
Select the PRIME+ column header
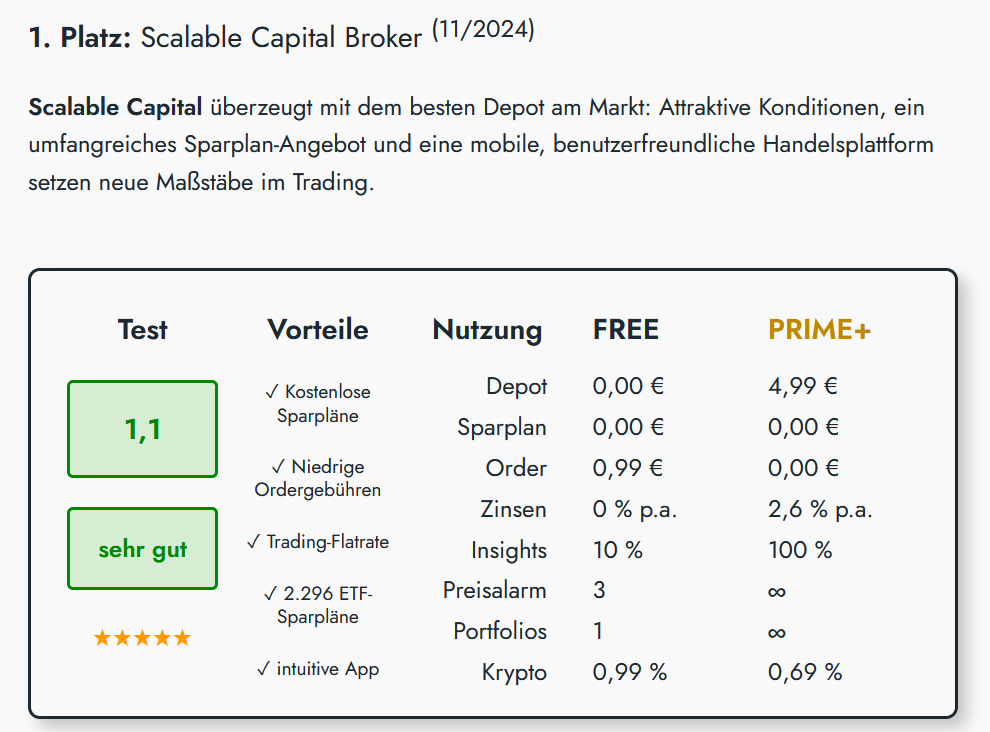pyautogui.click(x=819, y=330)
